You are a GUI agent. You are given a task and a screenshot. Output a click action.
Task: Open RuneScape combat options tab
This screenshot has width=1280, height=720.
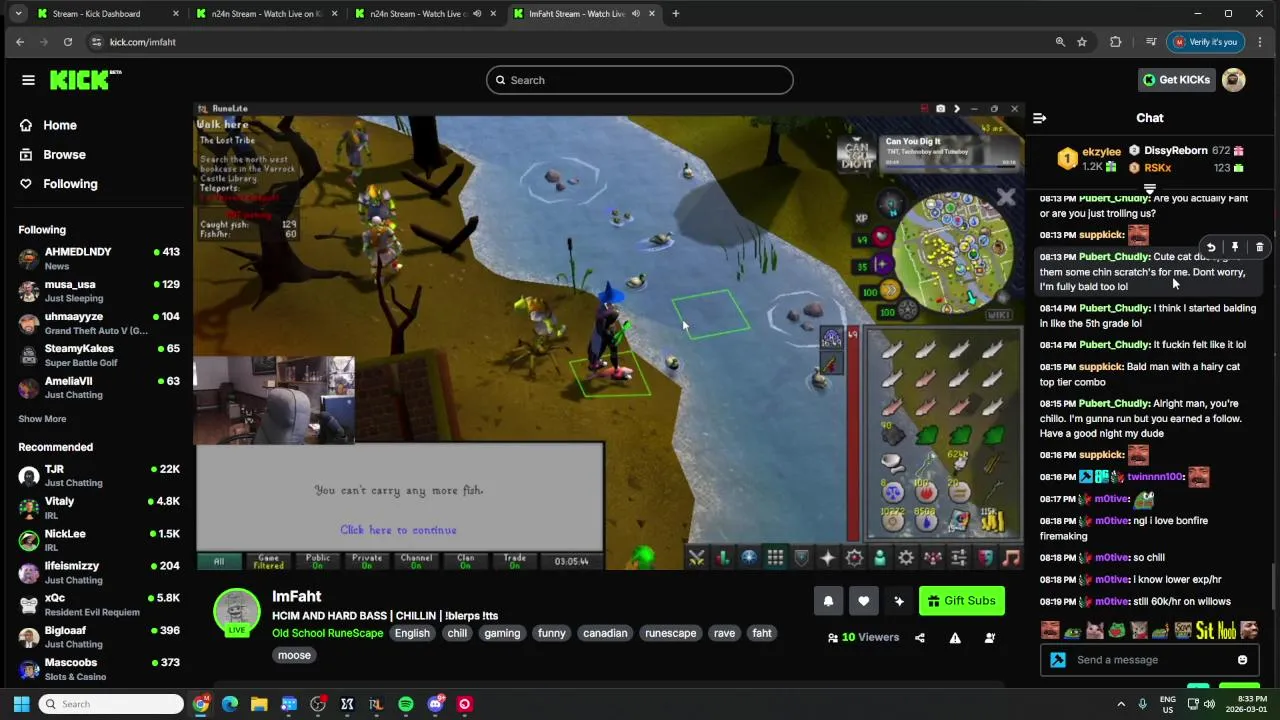pyautogui.click(x=697, y=558)
